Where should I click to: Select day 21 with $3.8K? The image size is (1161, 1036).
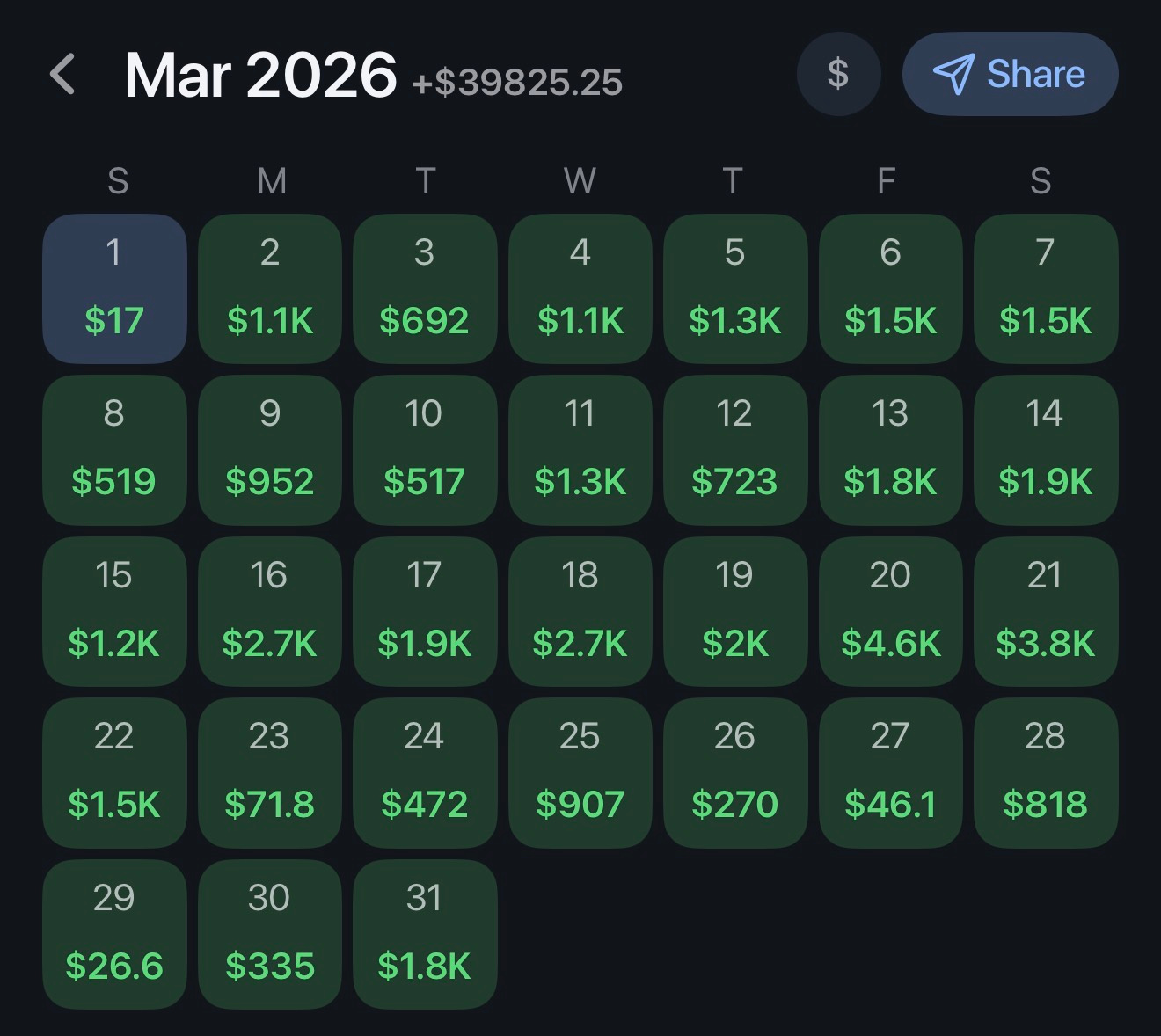pos(1046,611)
